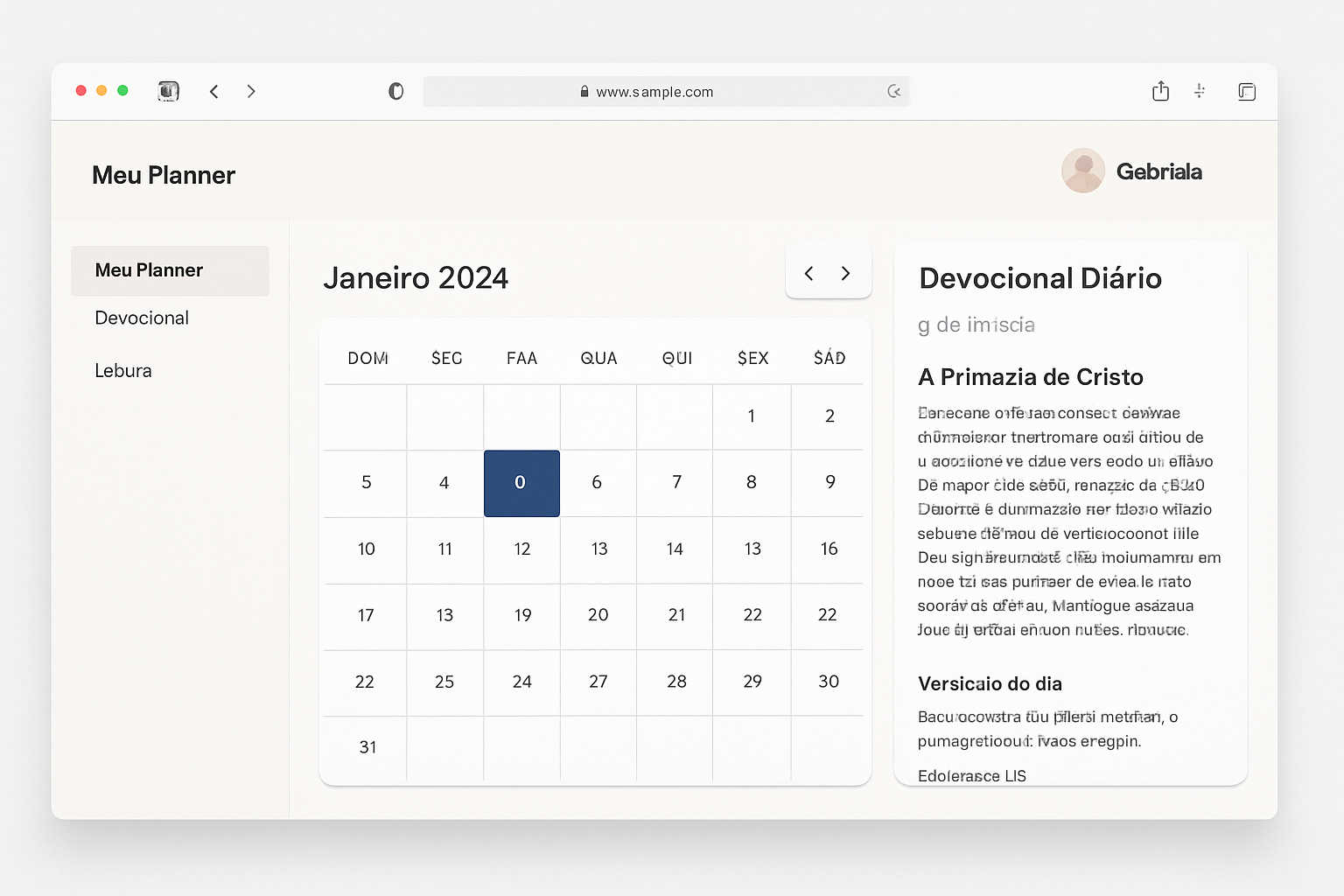Reload the page with the refresh icon
Image resolution: width=1344 pixels, height=896 pixels.
click(893, 91)
